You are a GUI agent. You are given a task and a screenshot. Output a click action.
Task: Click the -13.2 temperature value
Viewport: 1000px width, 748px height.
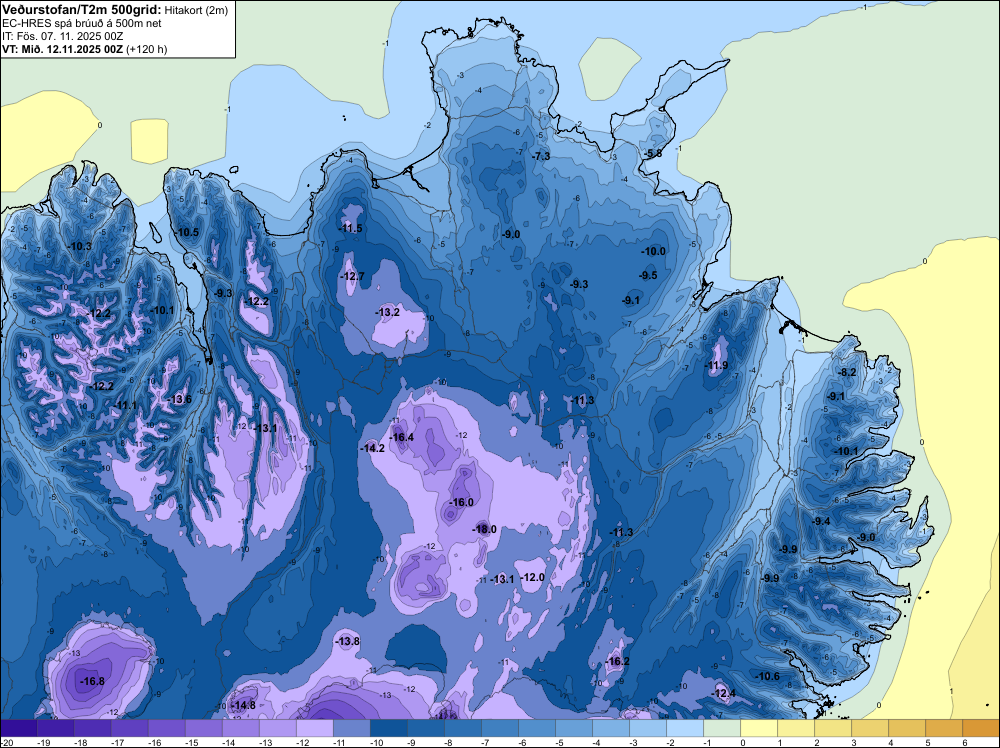(388, 312)
